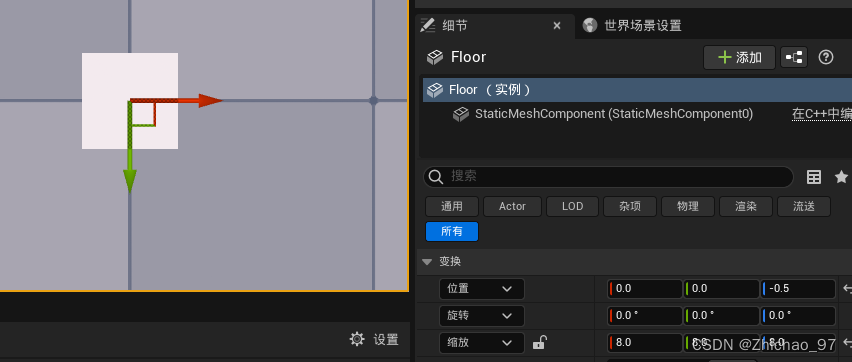Open the 缩放 dropdown

tap(481, 343)
